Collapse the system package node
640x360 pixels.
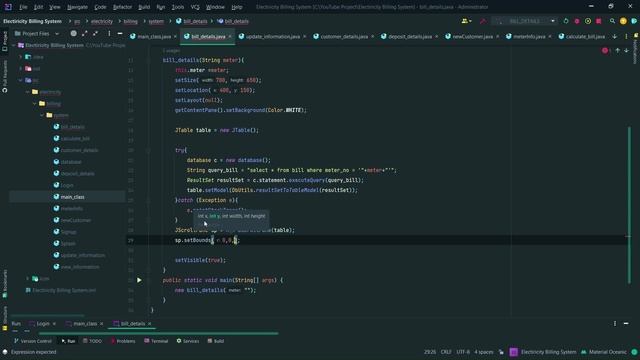pos(42,116)
